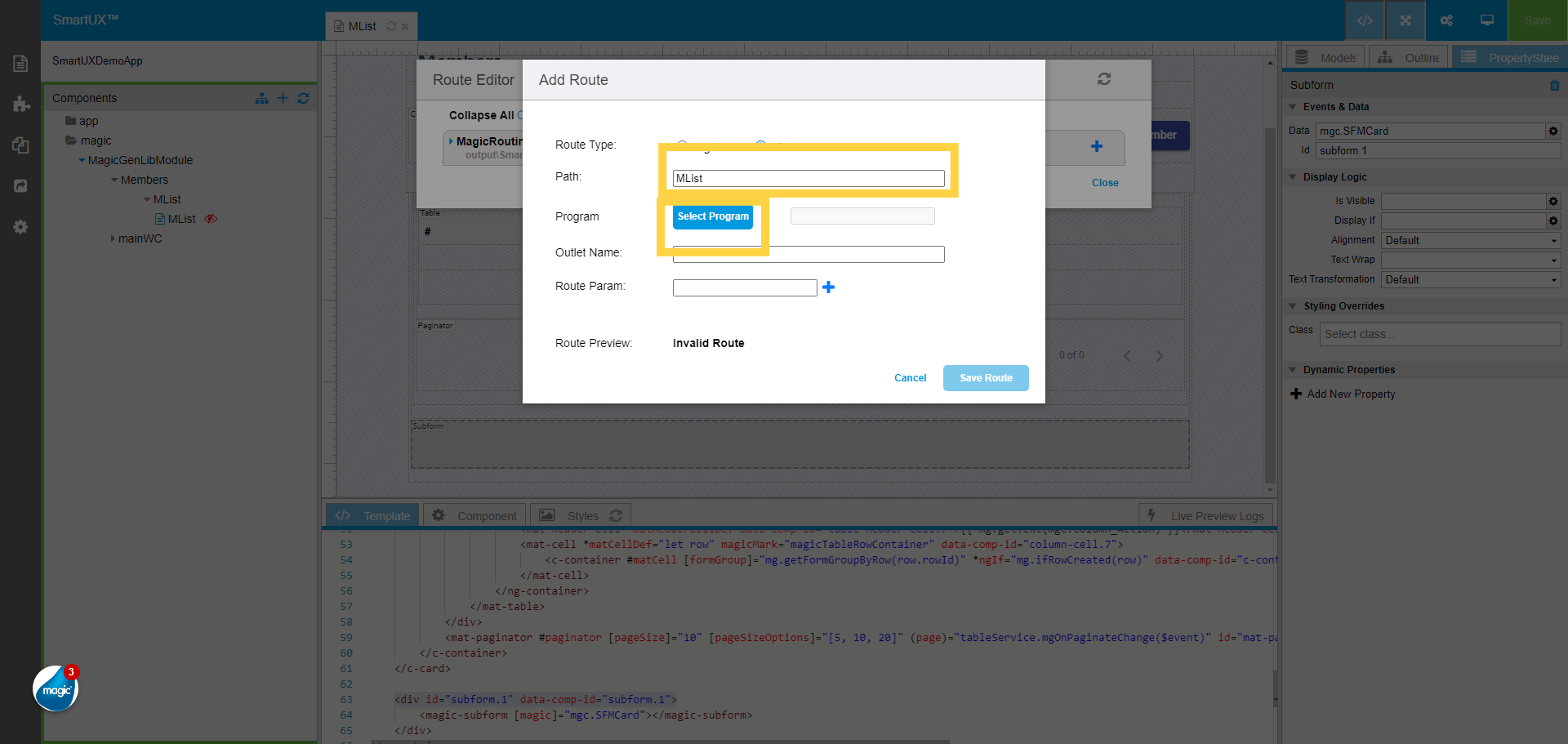The width and height of the screenshot is (1568, 744).
Task: Click the gears settings icon in the top toolbar
Action: click(1445, 20)
